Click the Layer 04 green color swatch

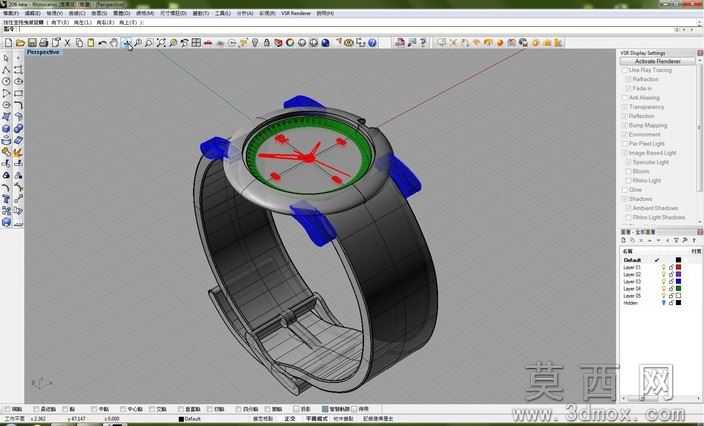(678, 289)
